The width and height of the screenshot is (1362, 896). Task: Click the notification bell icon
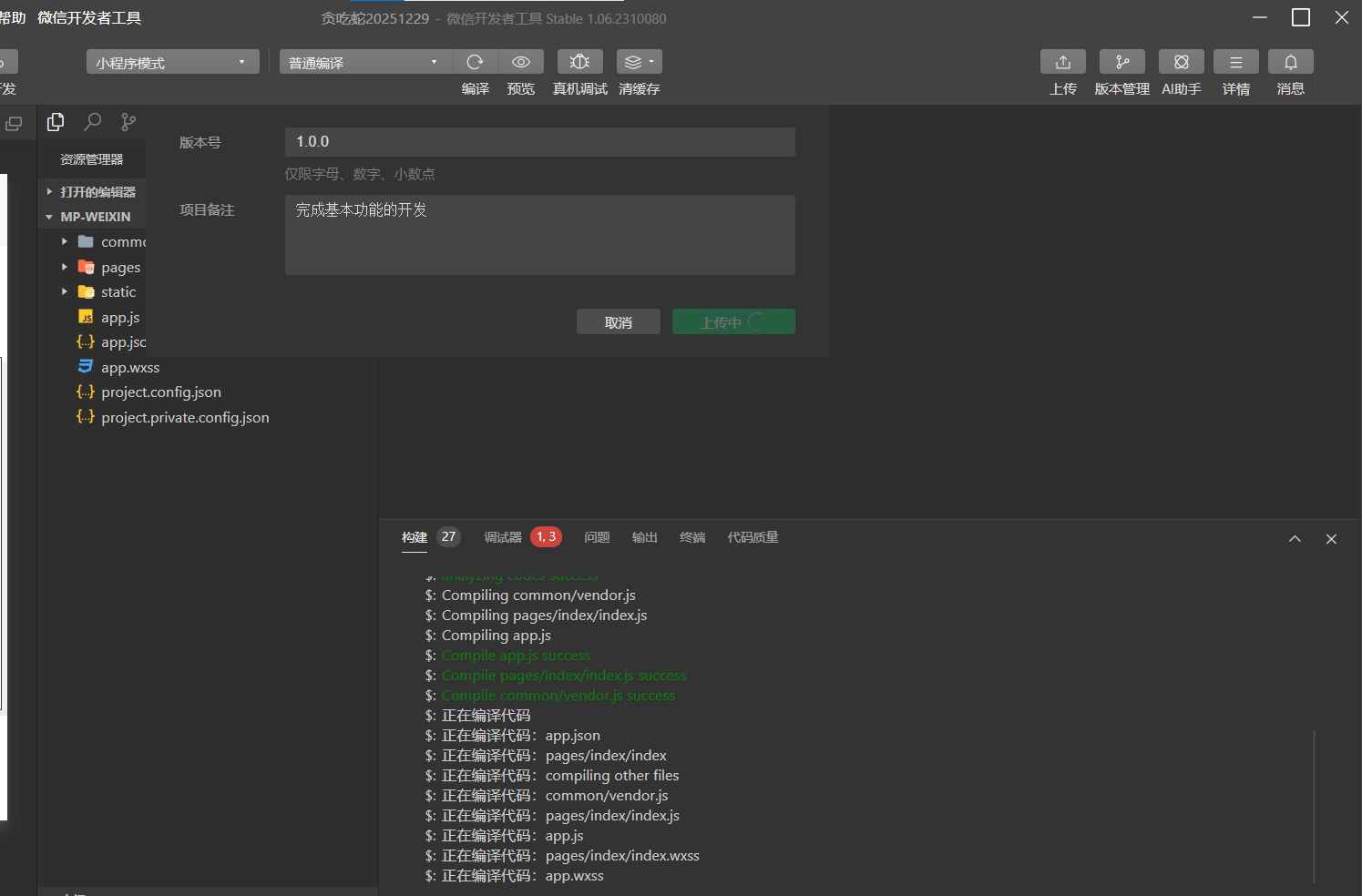coord(1290,62)
